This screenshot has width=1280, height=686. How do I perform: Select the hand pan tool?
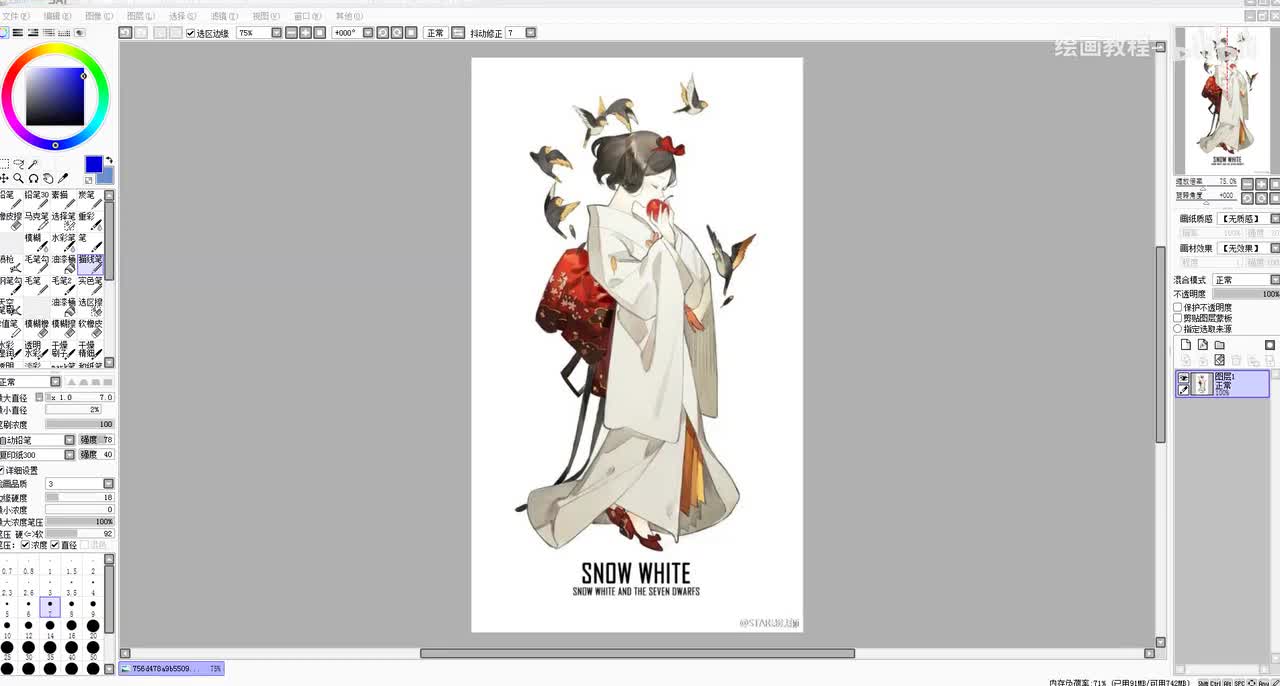click(x=47, y=179)
